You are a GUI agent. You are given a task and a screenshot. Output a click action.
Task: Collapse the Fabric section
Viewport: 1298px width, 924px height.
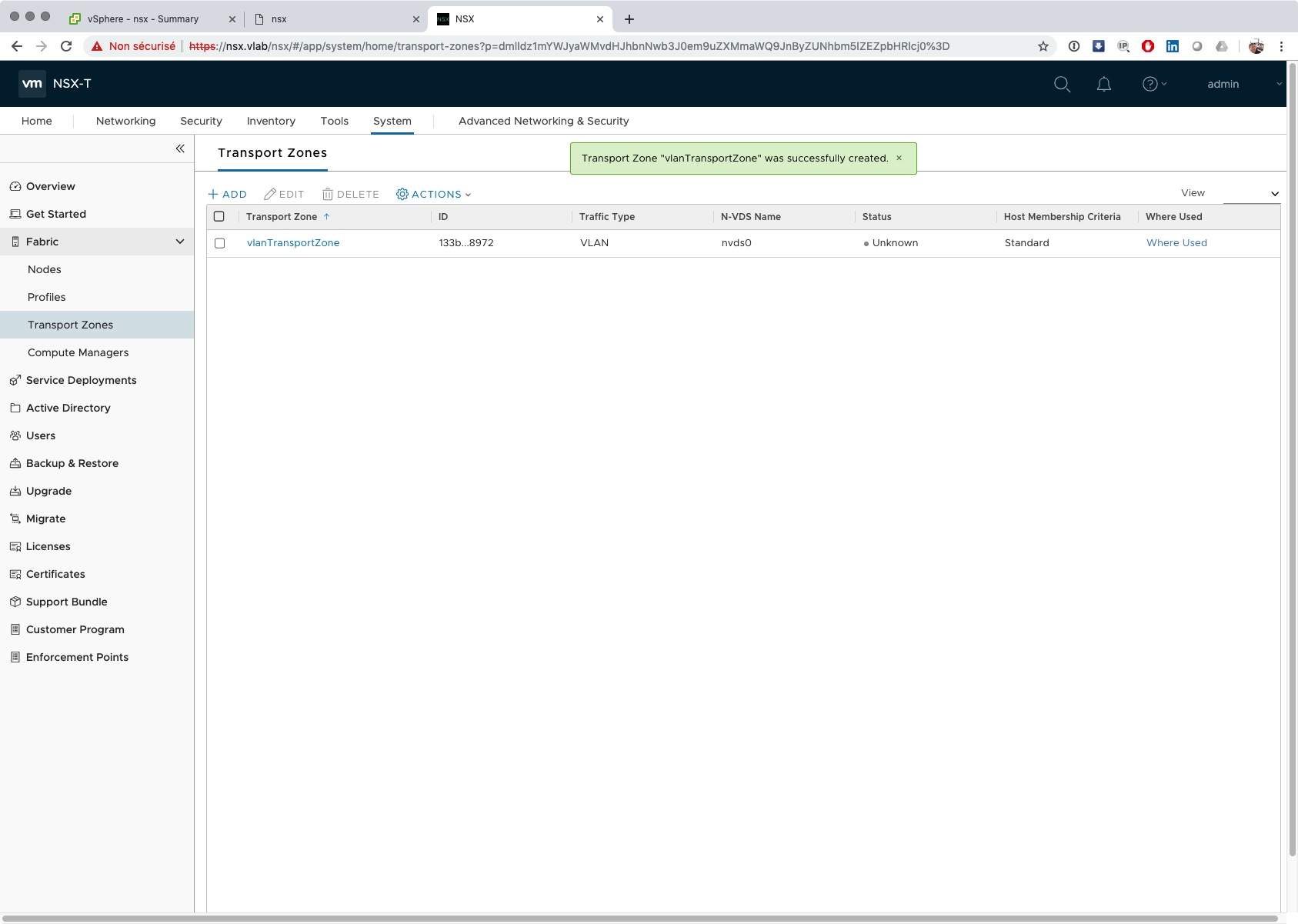tap(180, 242)
